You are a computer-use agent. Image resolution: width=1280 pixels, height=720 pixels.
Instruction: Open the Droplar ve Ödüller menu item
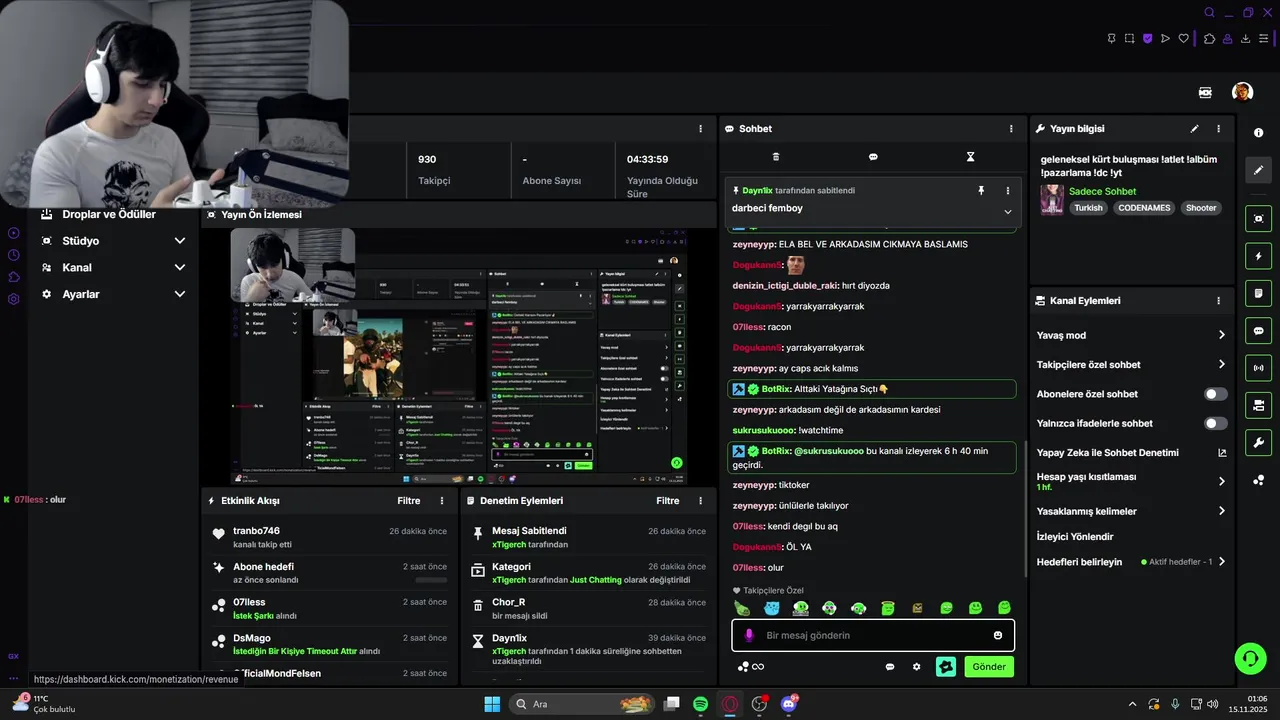point(110,214)
